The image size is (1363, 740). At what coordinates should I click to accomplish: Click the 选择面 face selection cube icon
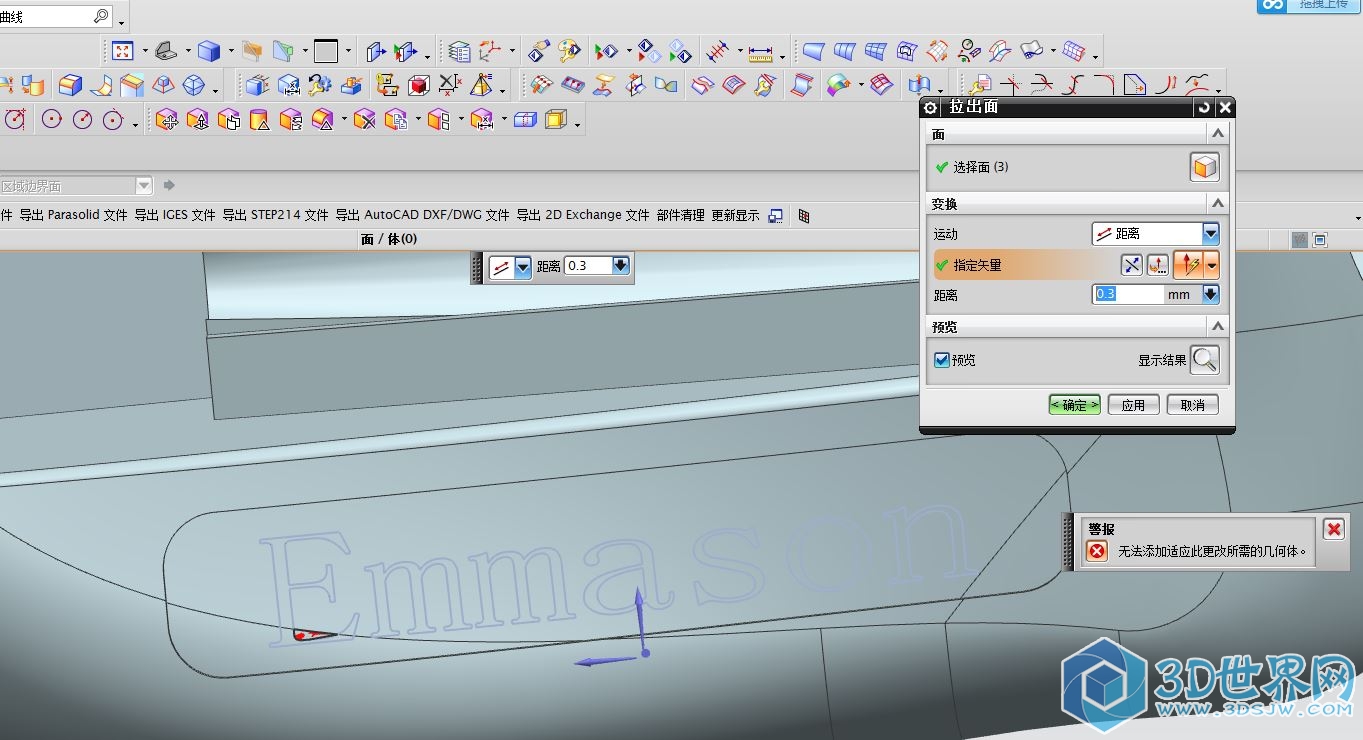point(1205,167)
